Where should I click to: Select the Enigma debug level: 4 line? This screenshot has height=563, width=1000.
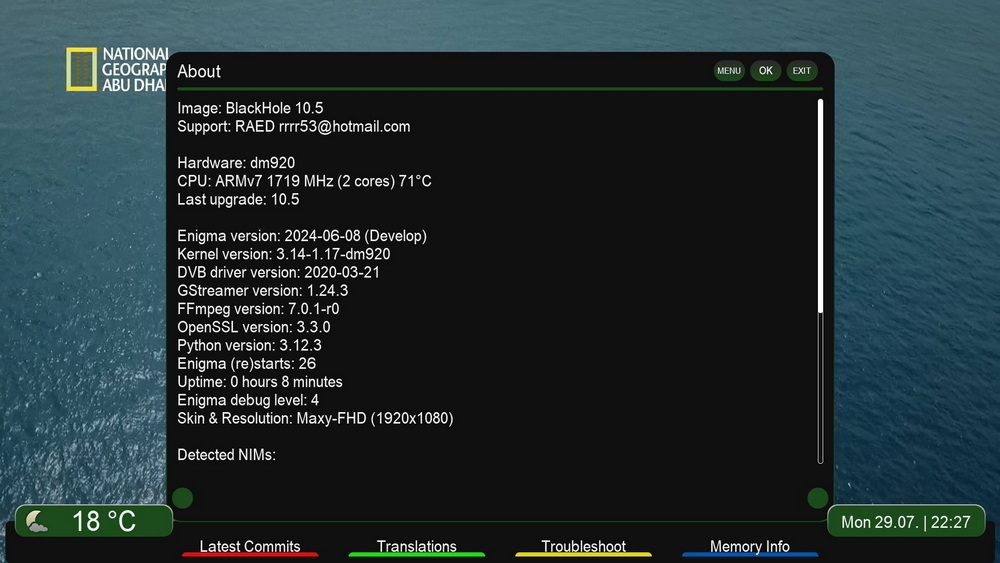tap(248, 400)
